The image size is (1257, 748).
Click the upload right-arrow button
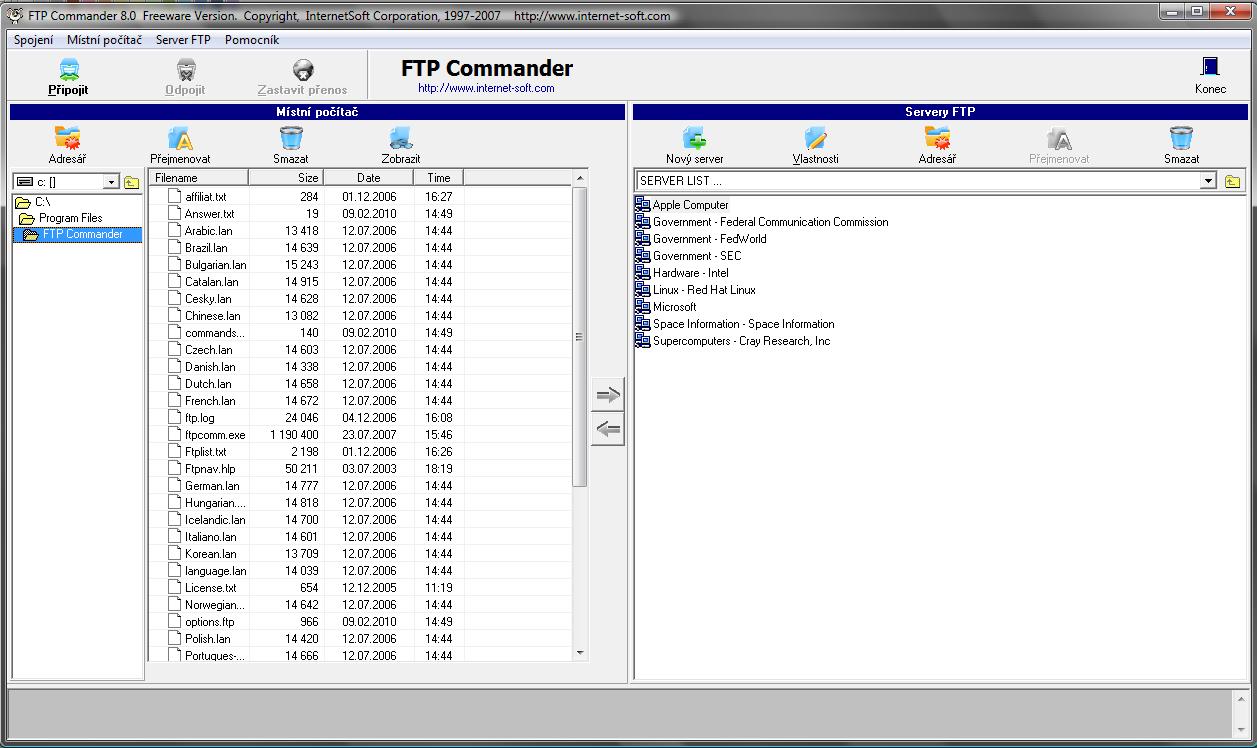tap(608, 395)
